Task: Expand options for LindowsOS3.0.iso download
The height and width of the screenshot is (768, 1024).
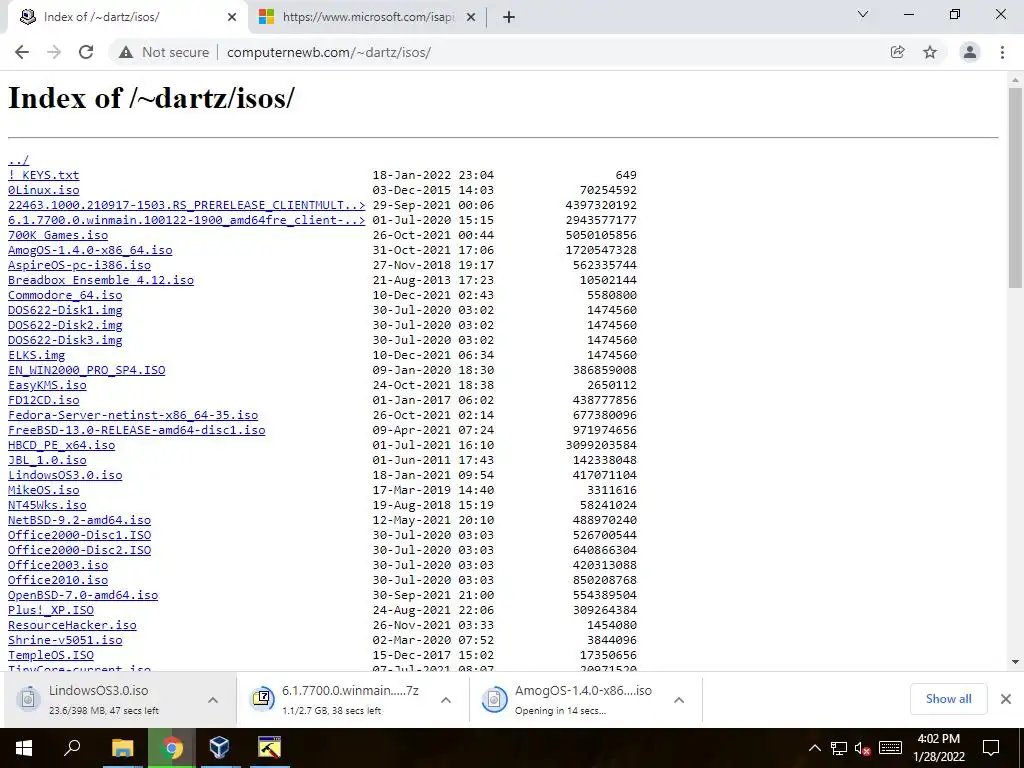Action: click(213, 700)
